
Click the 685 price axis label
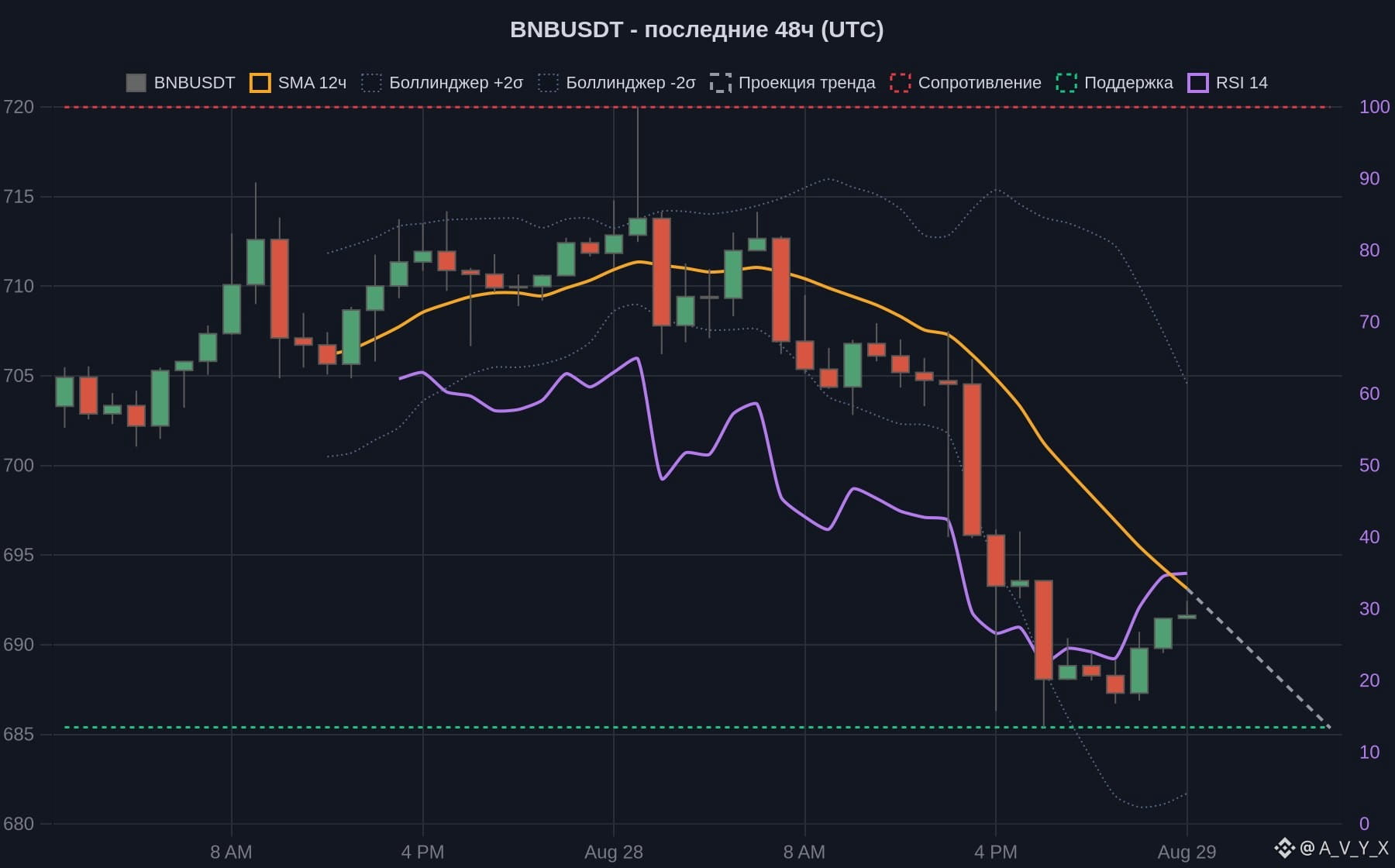(x=19, y=734)
